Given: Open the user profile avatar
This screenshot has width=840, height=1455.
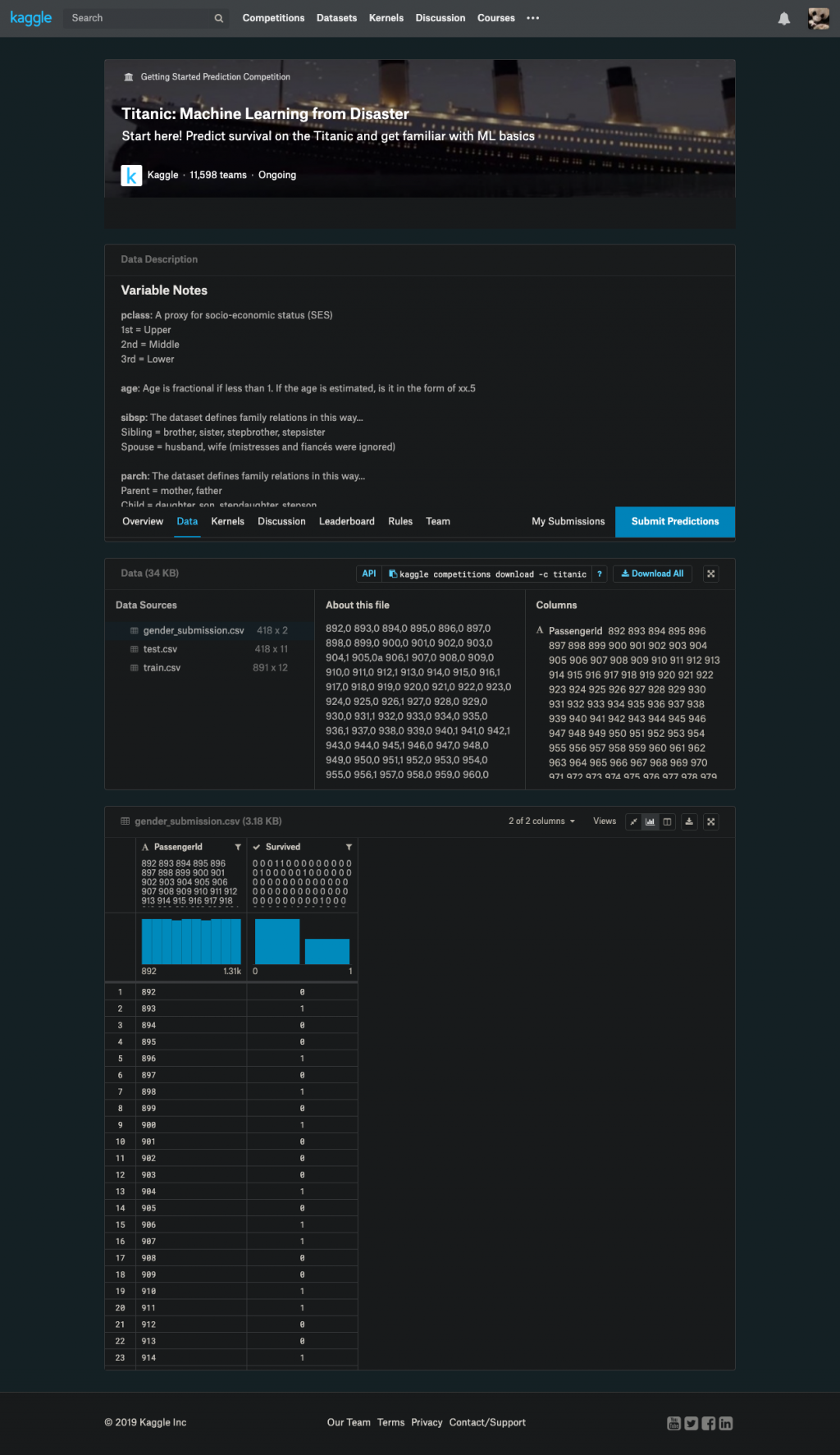Looking at the screenshot, I should (819, 18).
